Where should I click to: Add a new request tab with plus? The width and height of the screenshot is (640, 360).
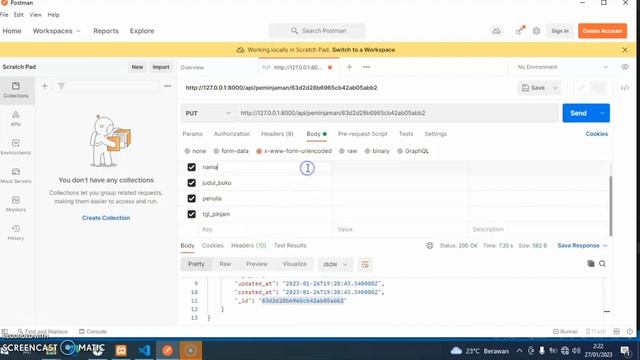point(349,67)
